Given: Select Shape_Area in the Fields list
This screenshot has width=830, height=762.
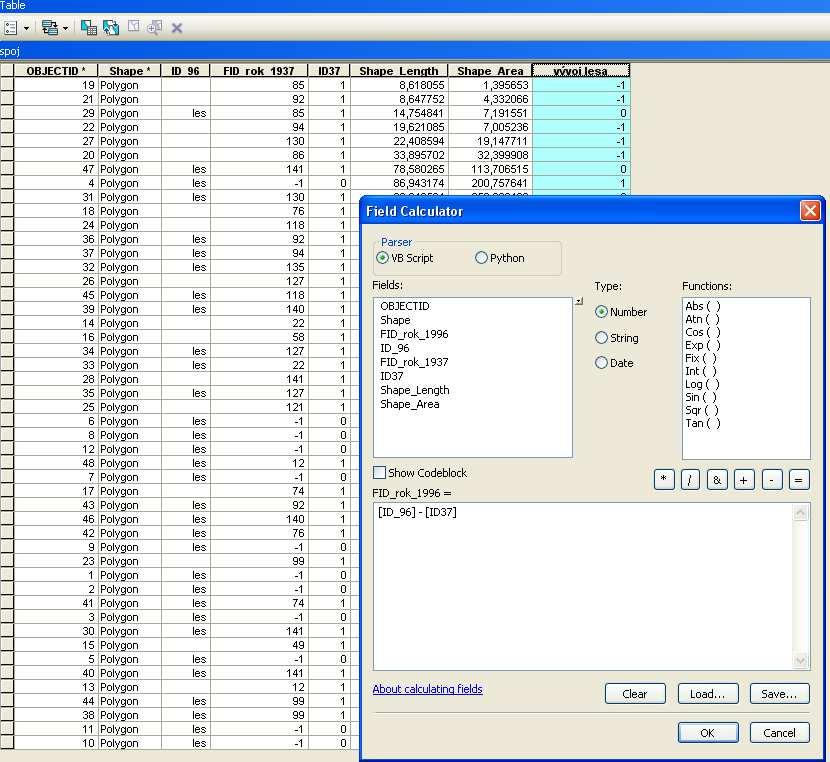Looking at the screenshot, I should tap(410, 404).
